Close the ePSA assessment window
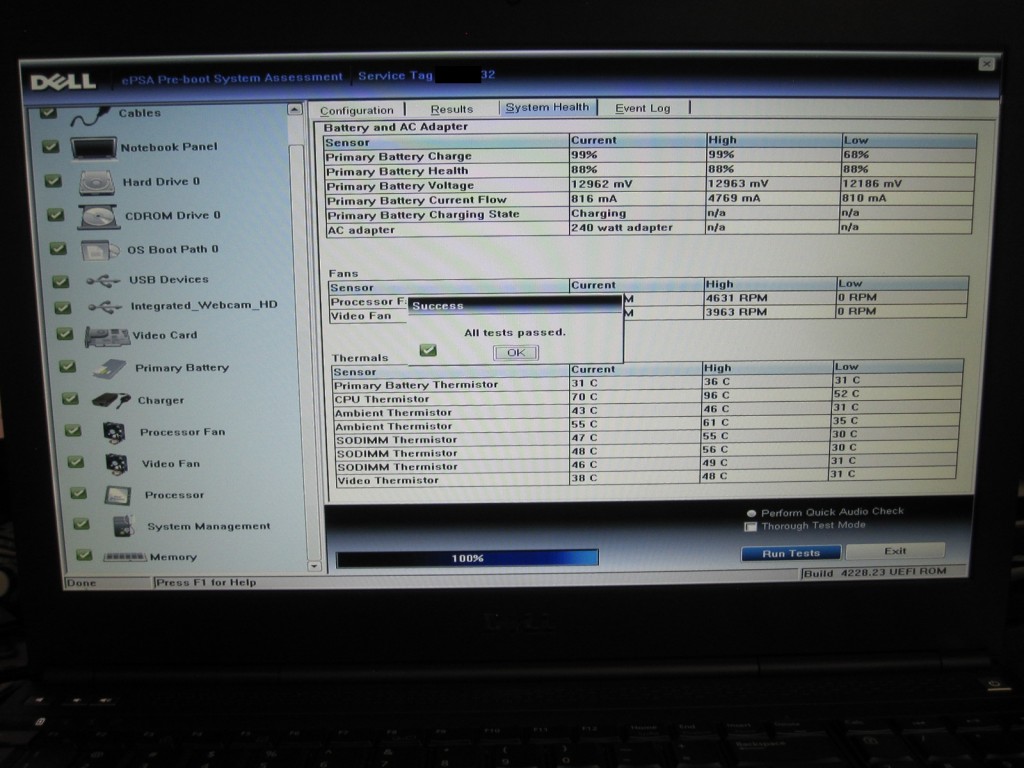 [987, 64]
